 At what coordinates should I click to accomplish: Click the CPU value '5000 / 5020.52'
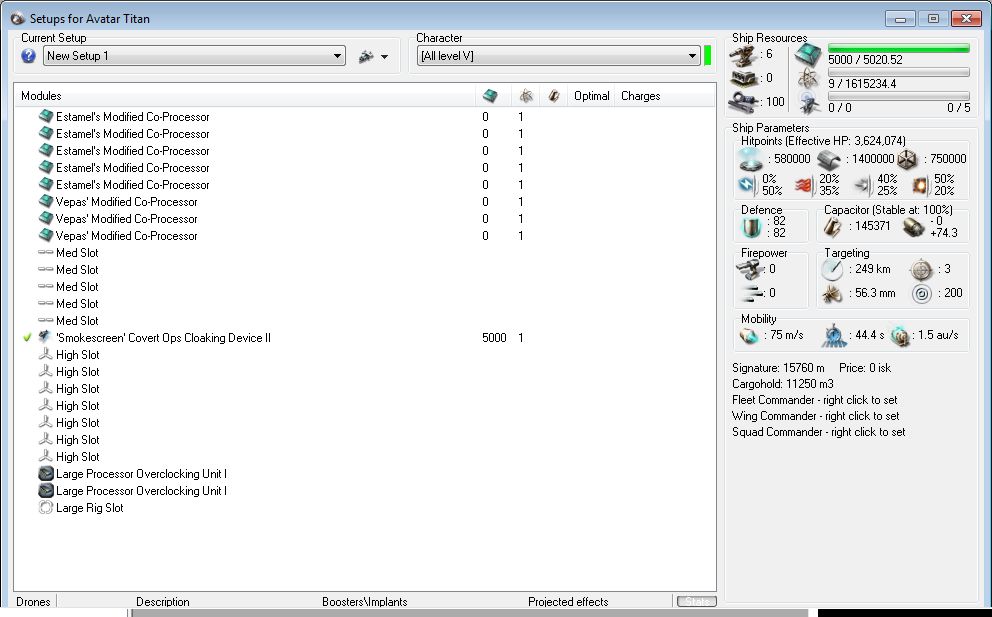tap(865, 59)
